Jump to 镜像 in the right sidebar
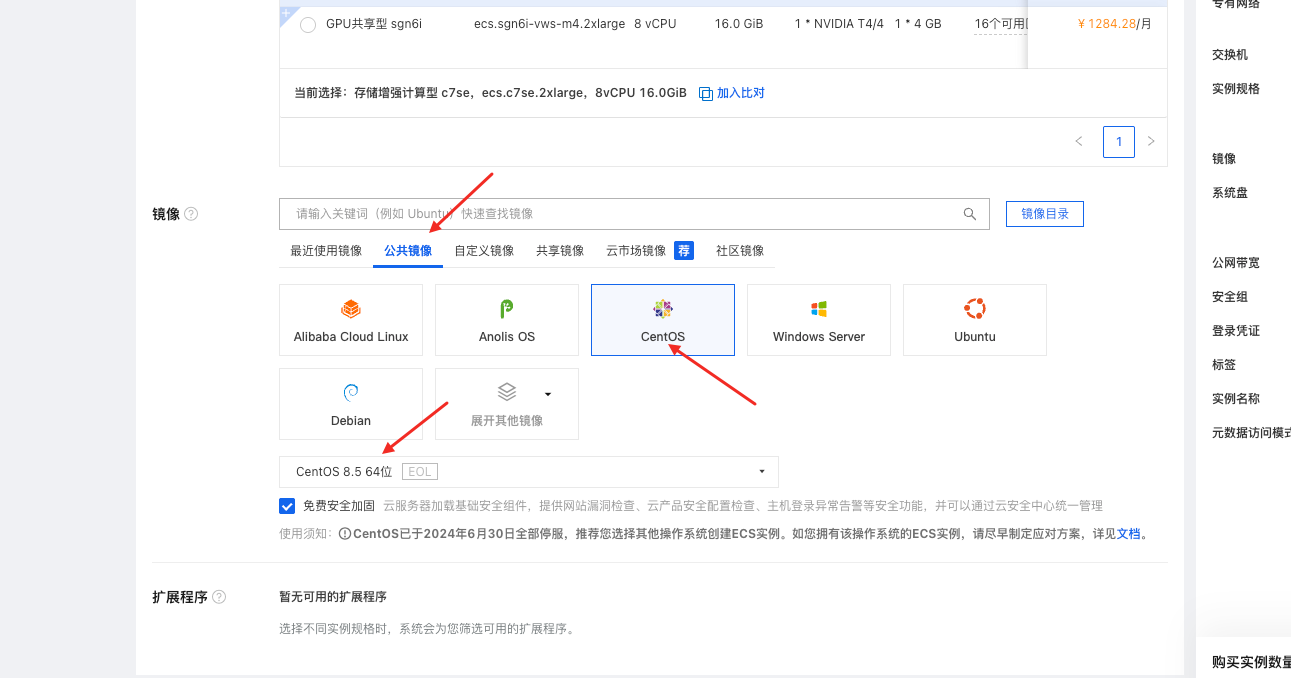1291x678 pixels. pyautogui.click(x=1224, y=159)
